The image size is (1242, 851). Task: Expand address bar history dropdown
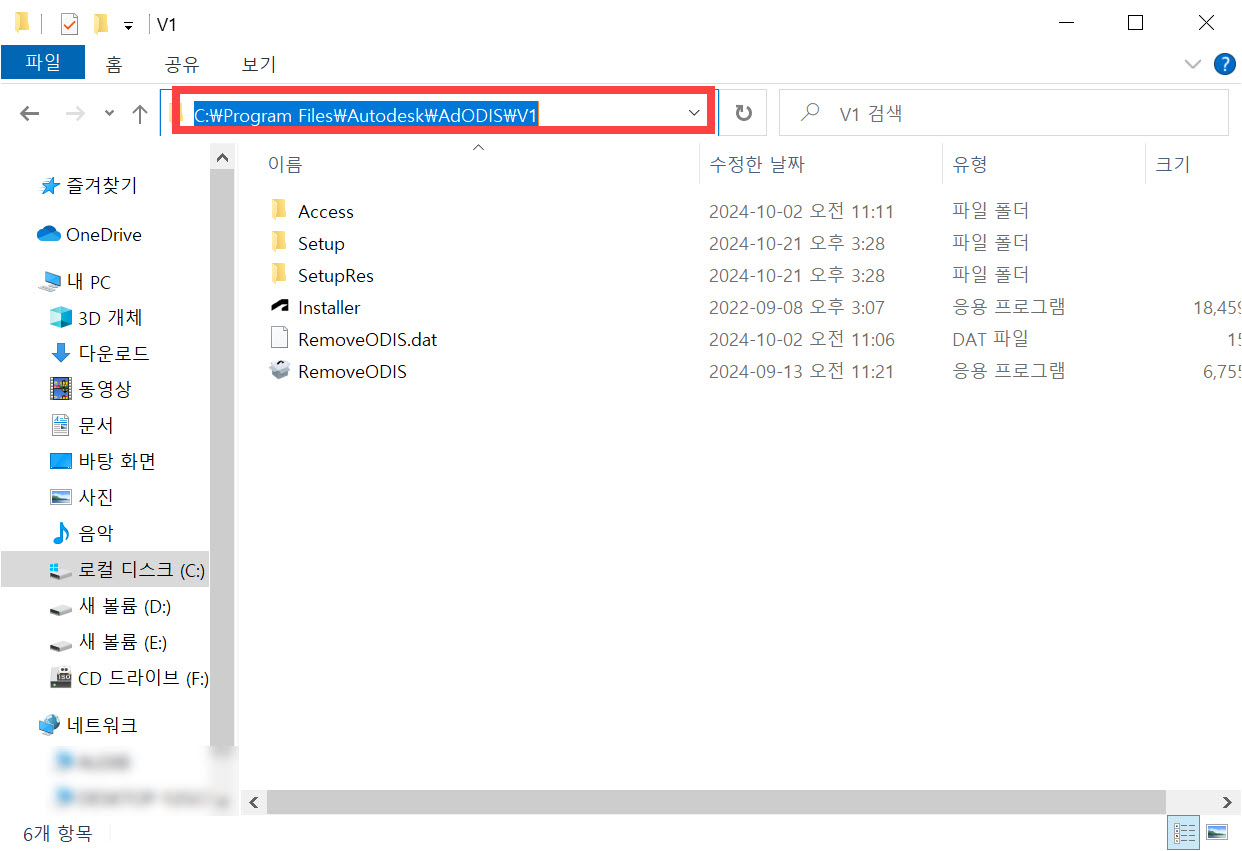695,113
